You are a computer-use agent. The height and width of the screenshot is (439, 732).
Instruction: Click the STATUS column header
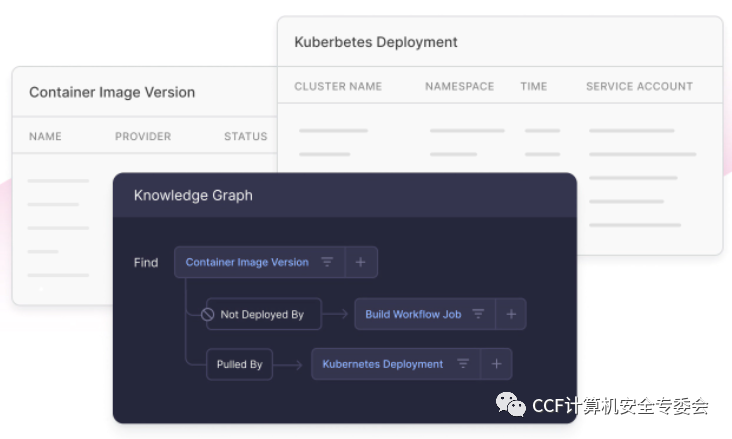coord(246,136)
